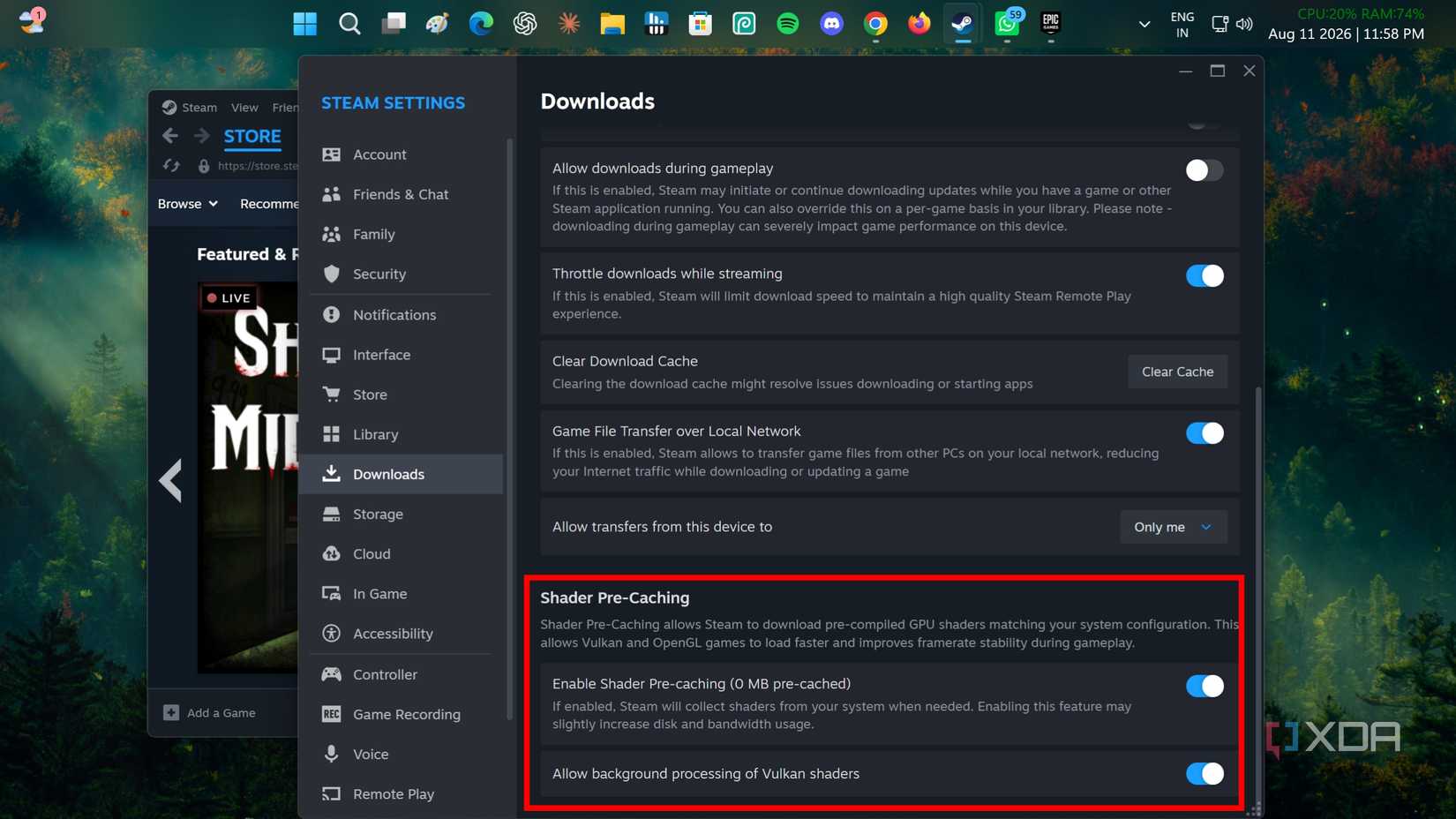Open the Windows Start menu
1456x819 pixels.
pos(305,24)
